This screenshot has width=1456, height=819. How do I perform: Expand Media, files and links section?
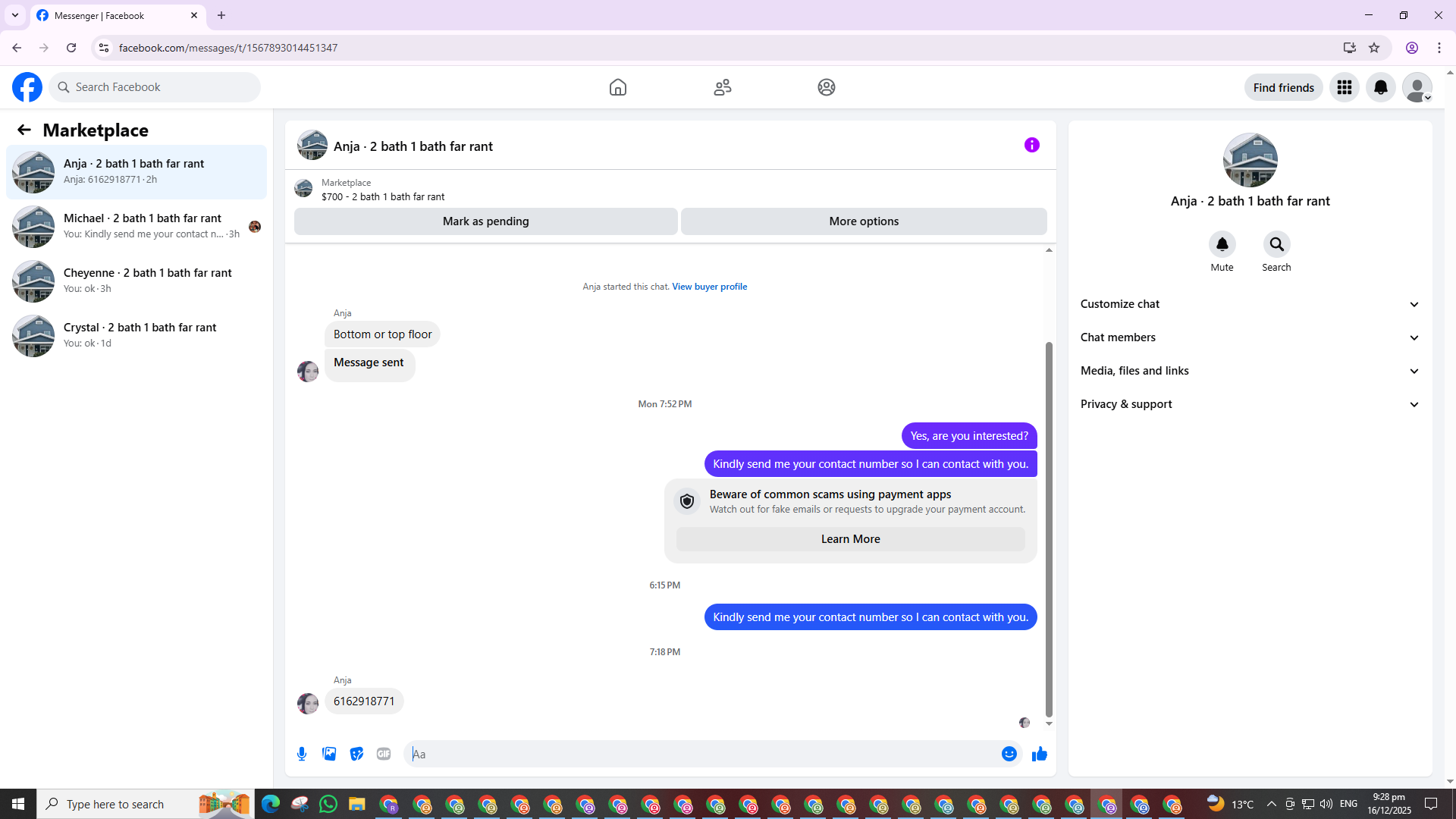(x=1250, y=371)
